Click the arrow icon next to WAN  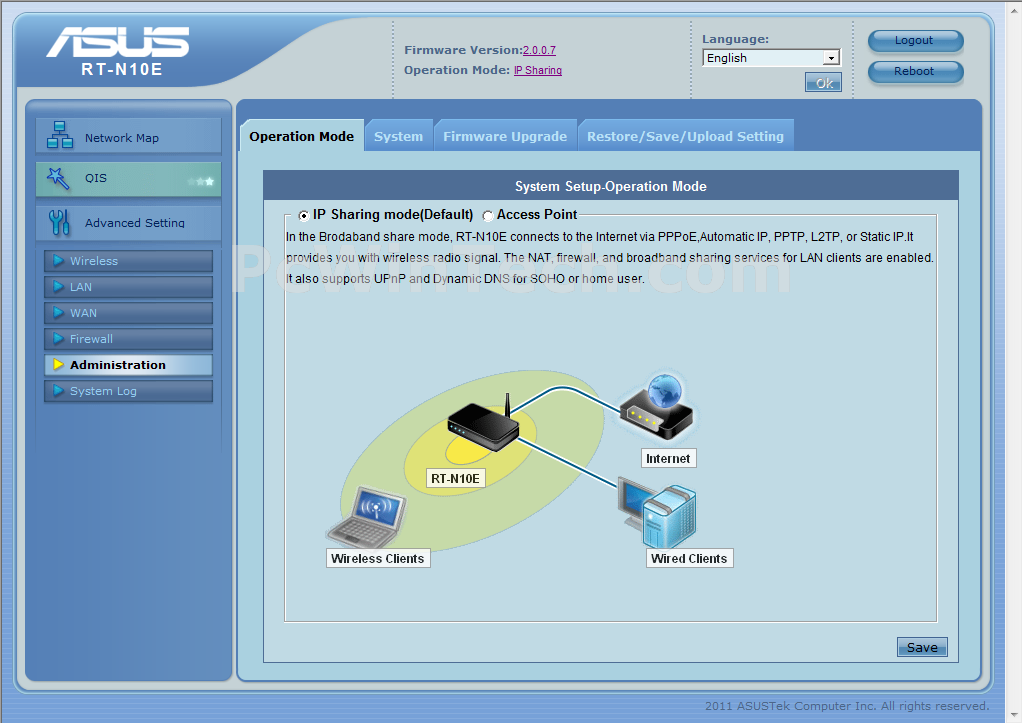(x=59, y=313)
